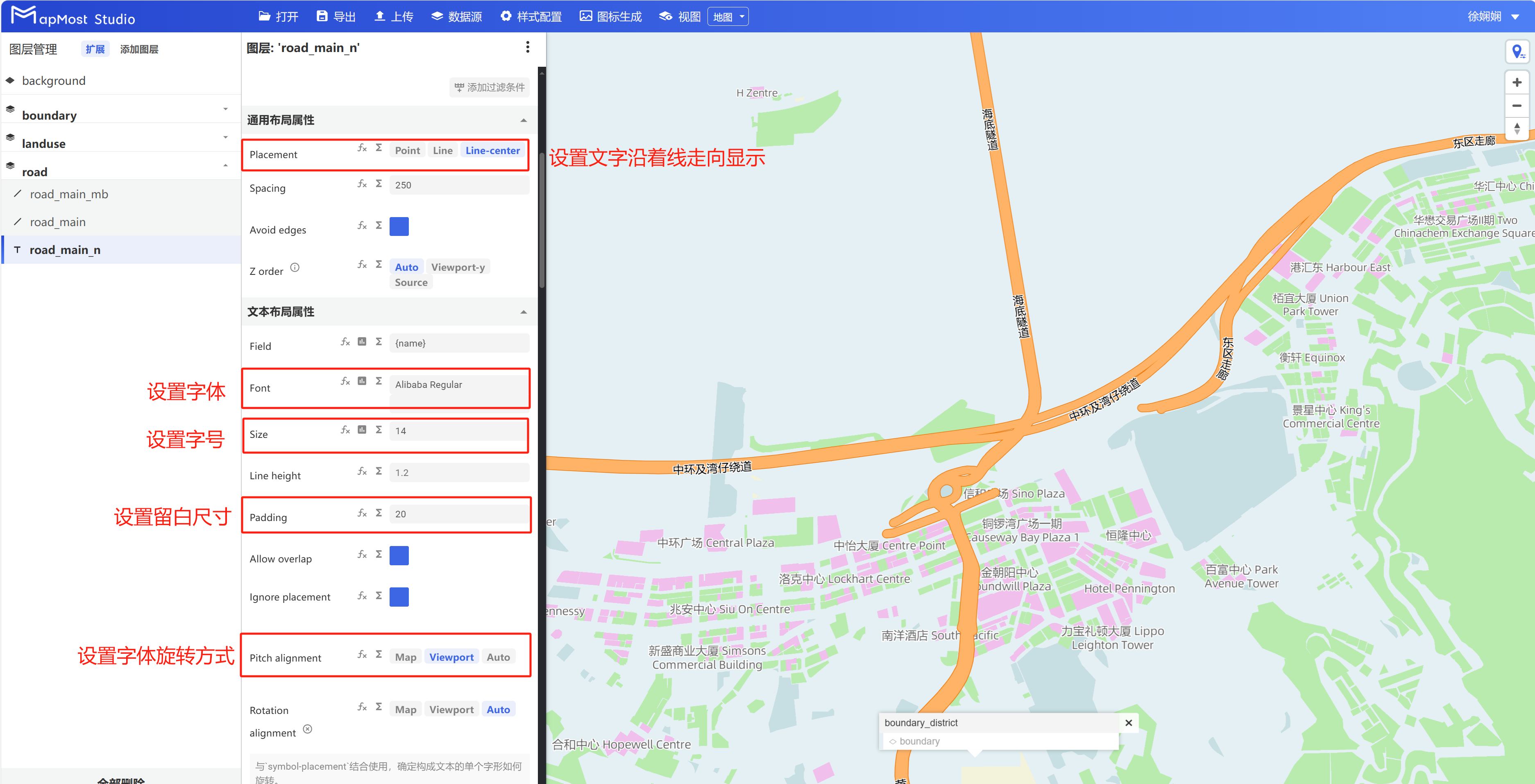Open the 地图 view dropdown
This screenshot has height=784, width=1535.
(x=728, y=17)
